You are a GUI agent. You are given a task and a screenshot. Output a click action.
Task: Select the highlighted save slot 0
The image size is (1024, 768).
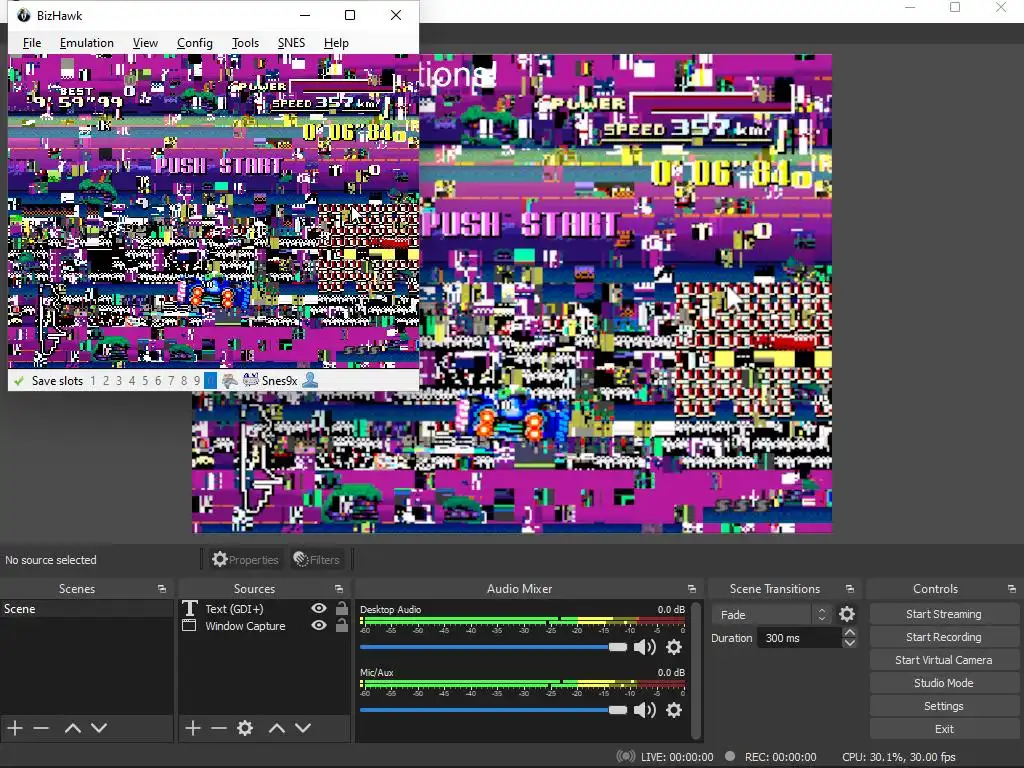point(210,381)
